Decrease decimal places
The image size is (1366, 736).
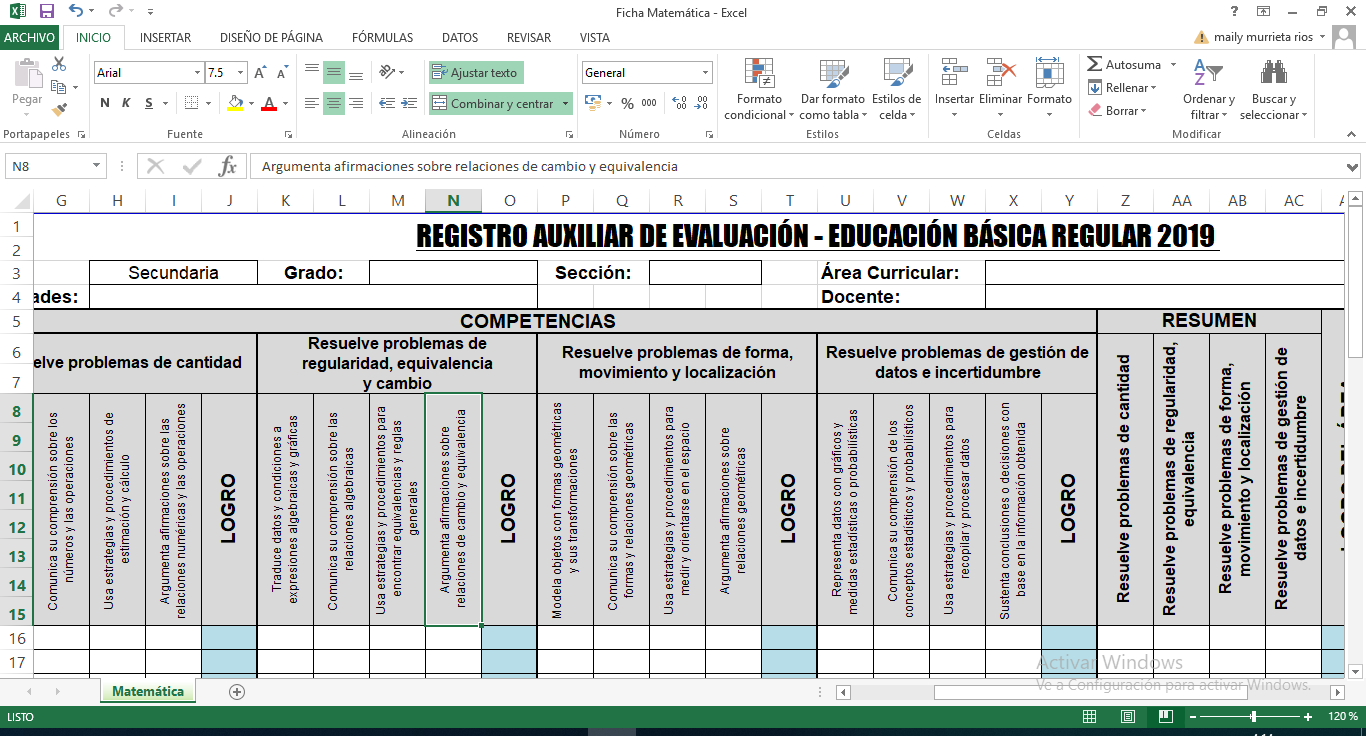point(703,103)
